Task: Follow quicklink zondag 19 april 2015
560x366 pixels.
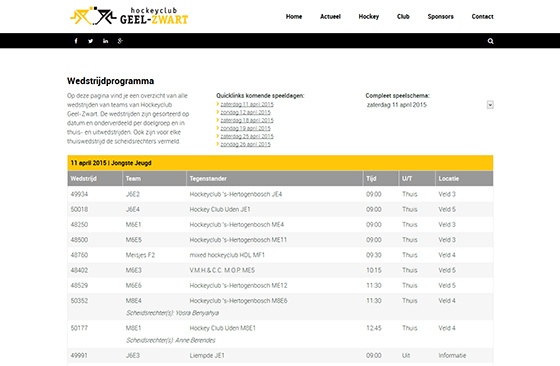Action: coord(245,128)
